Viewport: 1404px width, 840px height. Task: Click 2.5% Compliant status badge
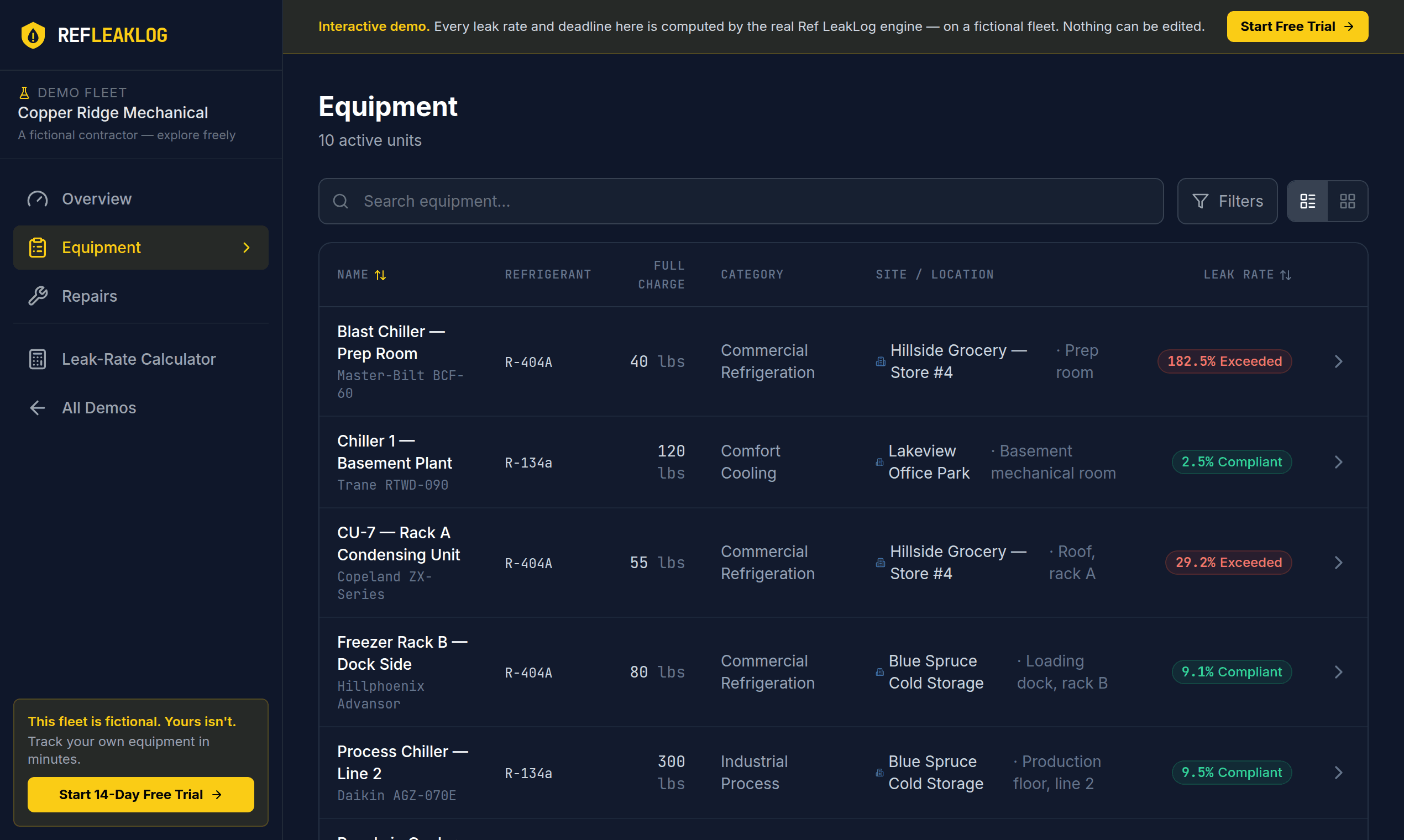[x=1232, y=462]
